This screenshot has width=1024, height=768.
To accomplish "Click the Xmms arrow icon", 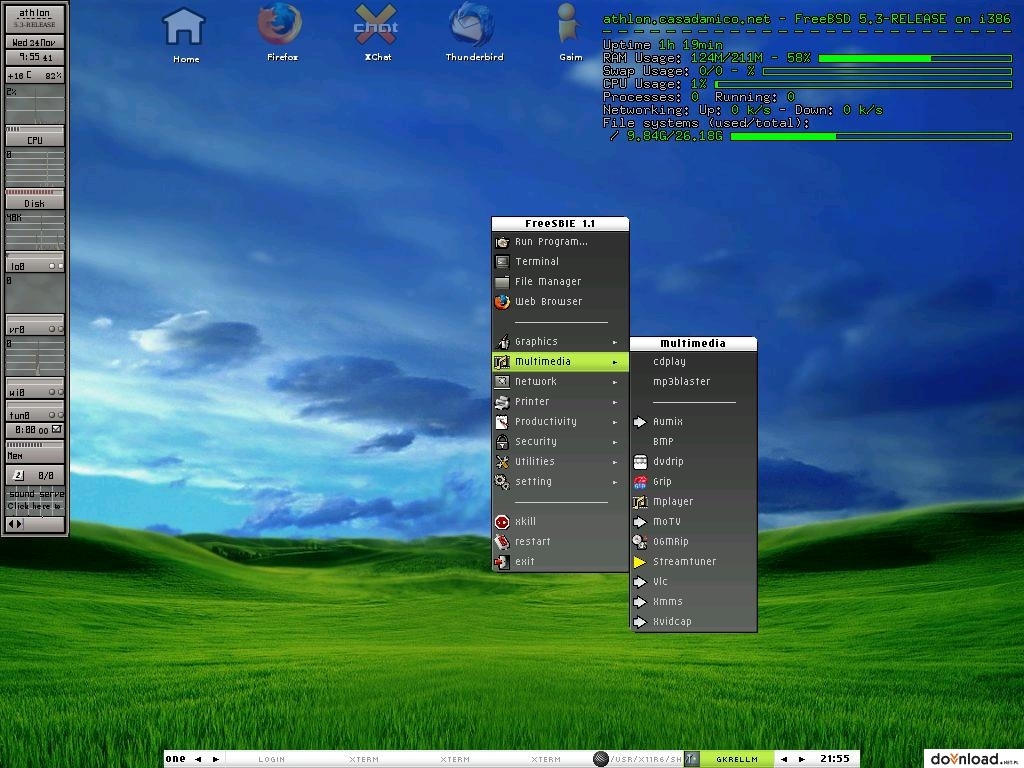I will (640, 601).
